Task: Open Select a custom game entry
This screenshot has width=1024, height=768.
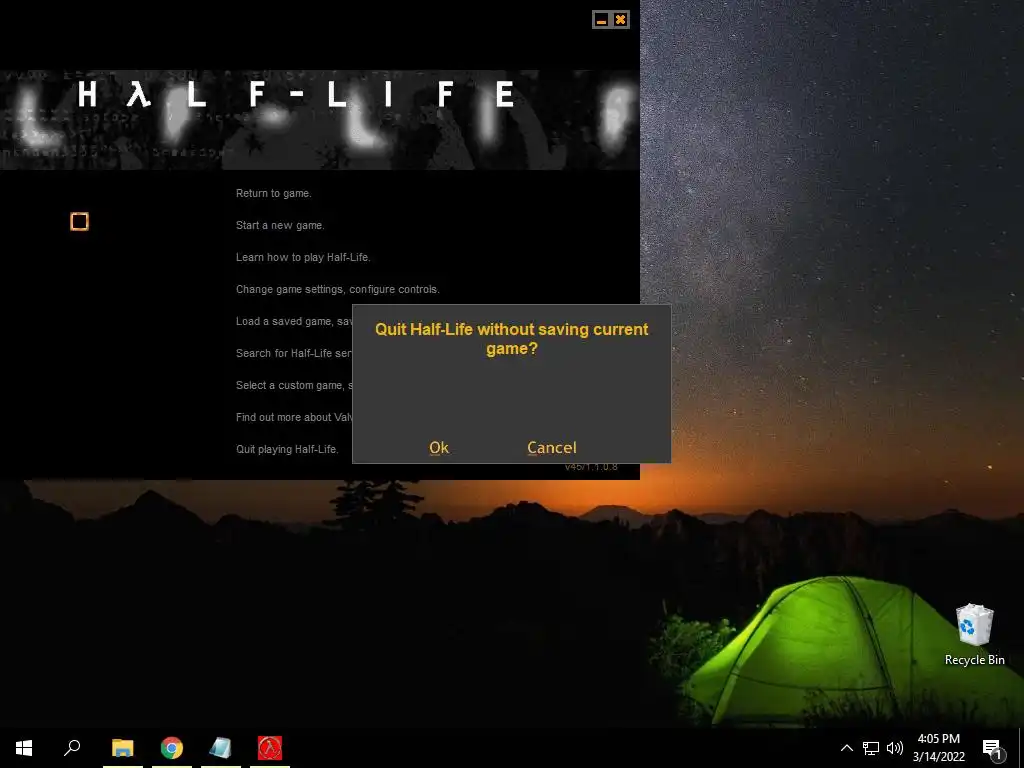Action: (294, 385)
